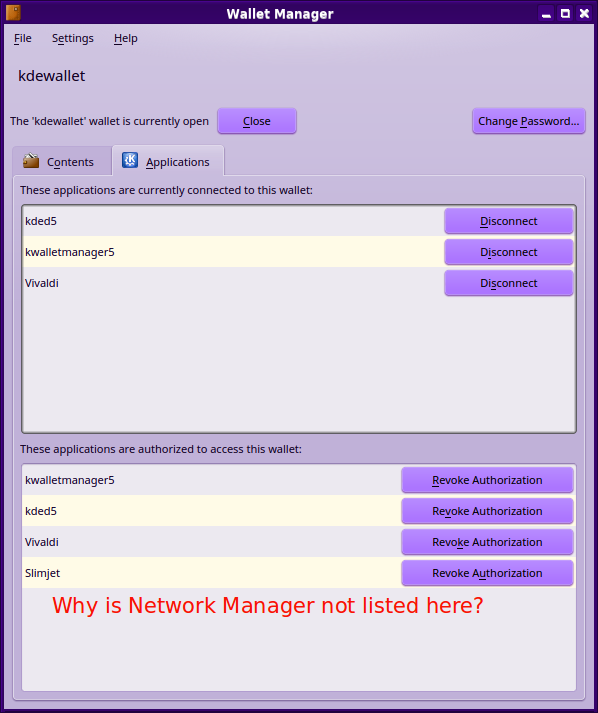Screen dimensions: 598x713
Task: Revoke authorization for kded5
Action: click(x=487, y=511)
